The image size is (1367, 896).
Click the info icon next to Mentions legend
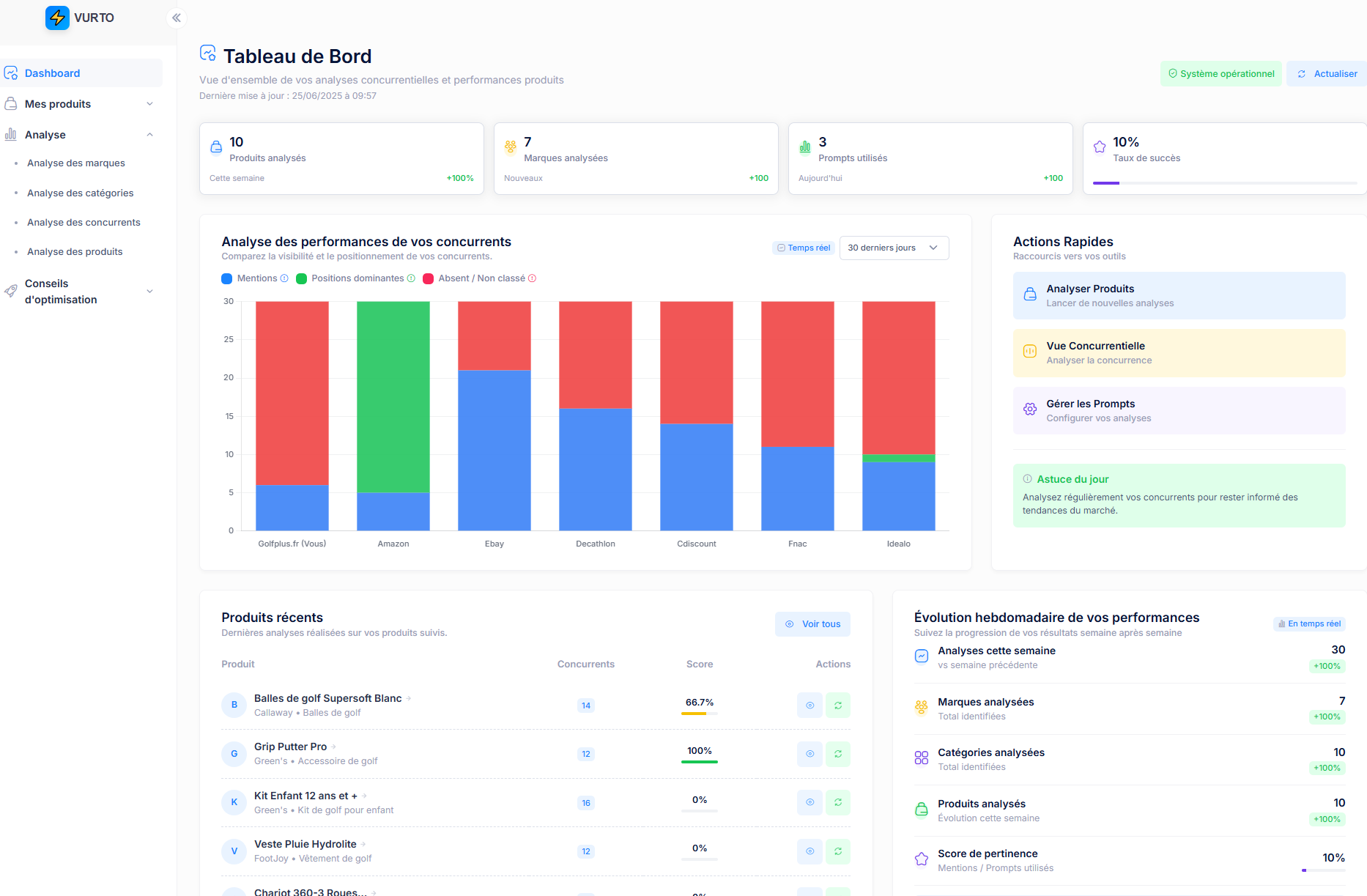284,278
